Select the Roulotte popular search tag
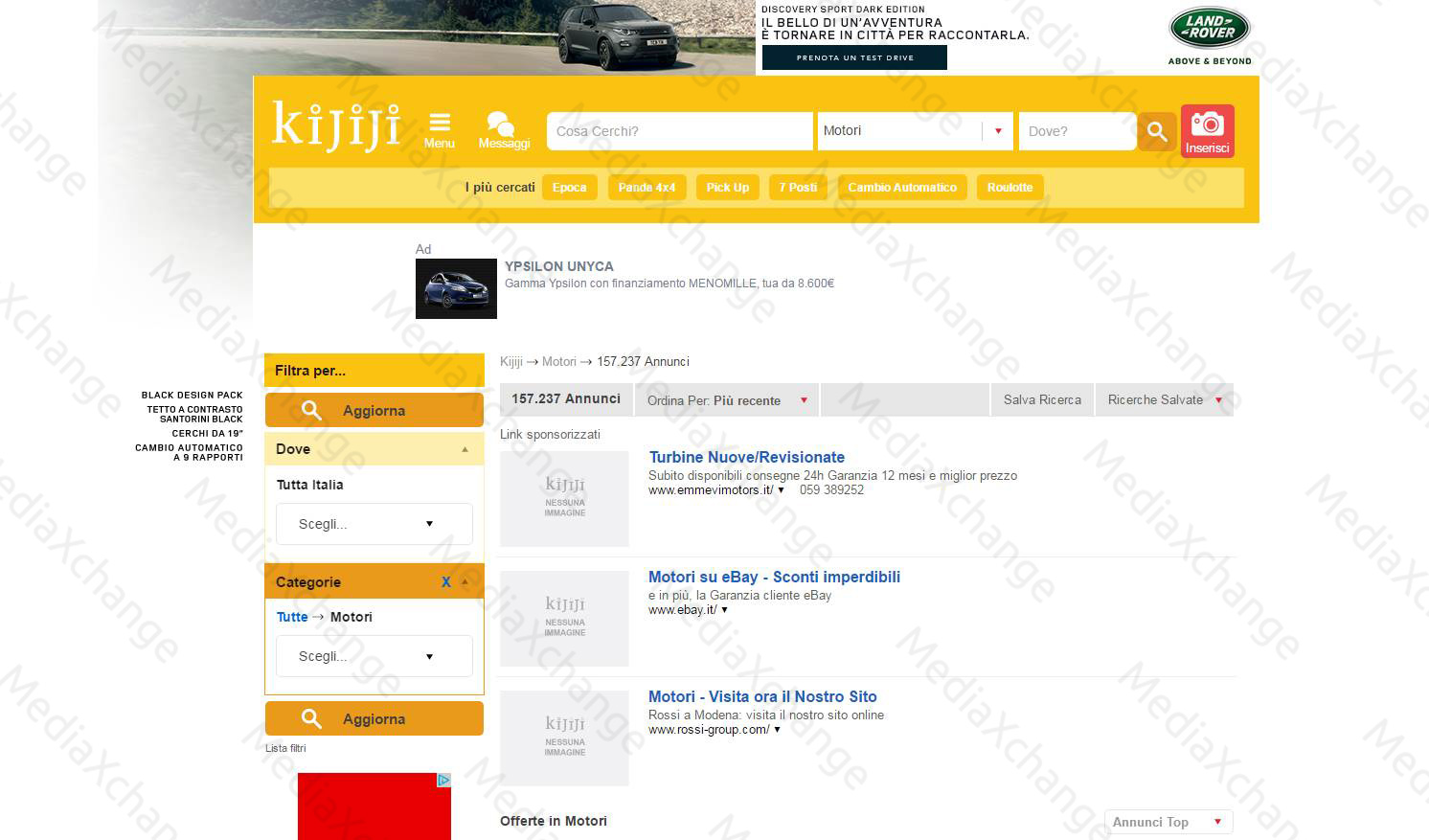Image resolution: width=1429 pixels, height=840 pixels. 1009,188
